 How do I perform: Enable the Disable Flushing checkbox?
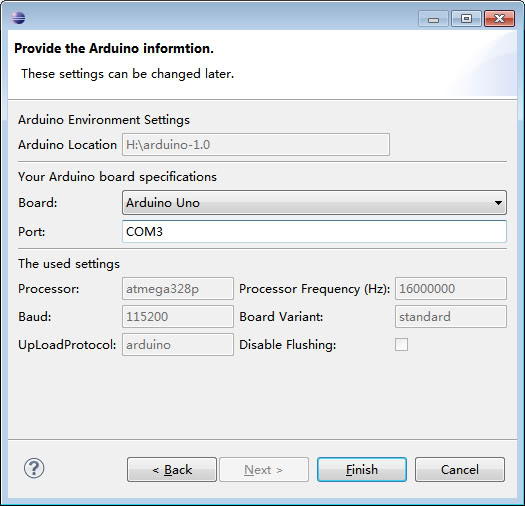(401, 344)
